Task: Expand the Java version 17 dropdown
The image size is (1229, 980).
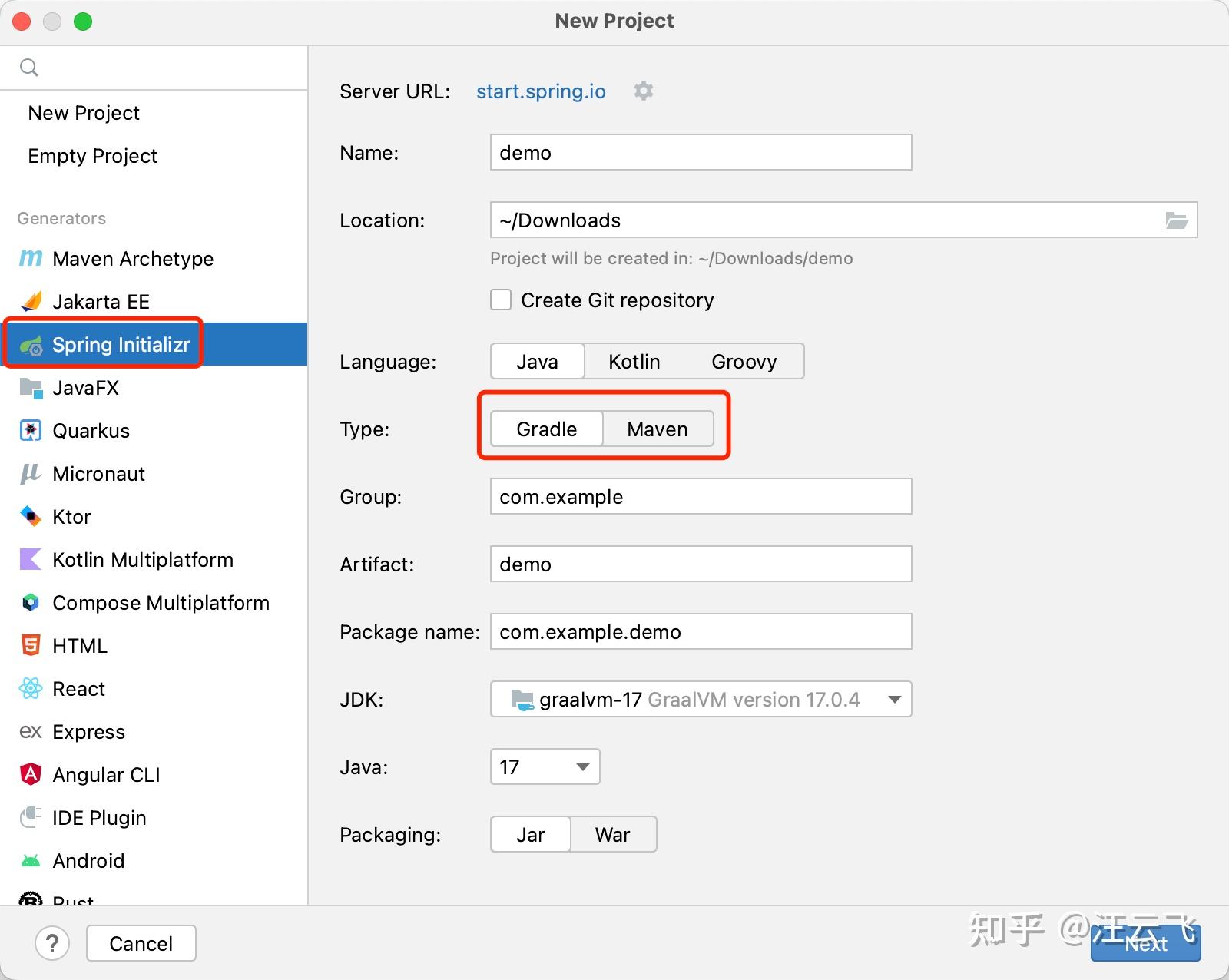Action: (545, 766)
